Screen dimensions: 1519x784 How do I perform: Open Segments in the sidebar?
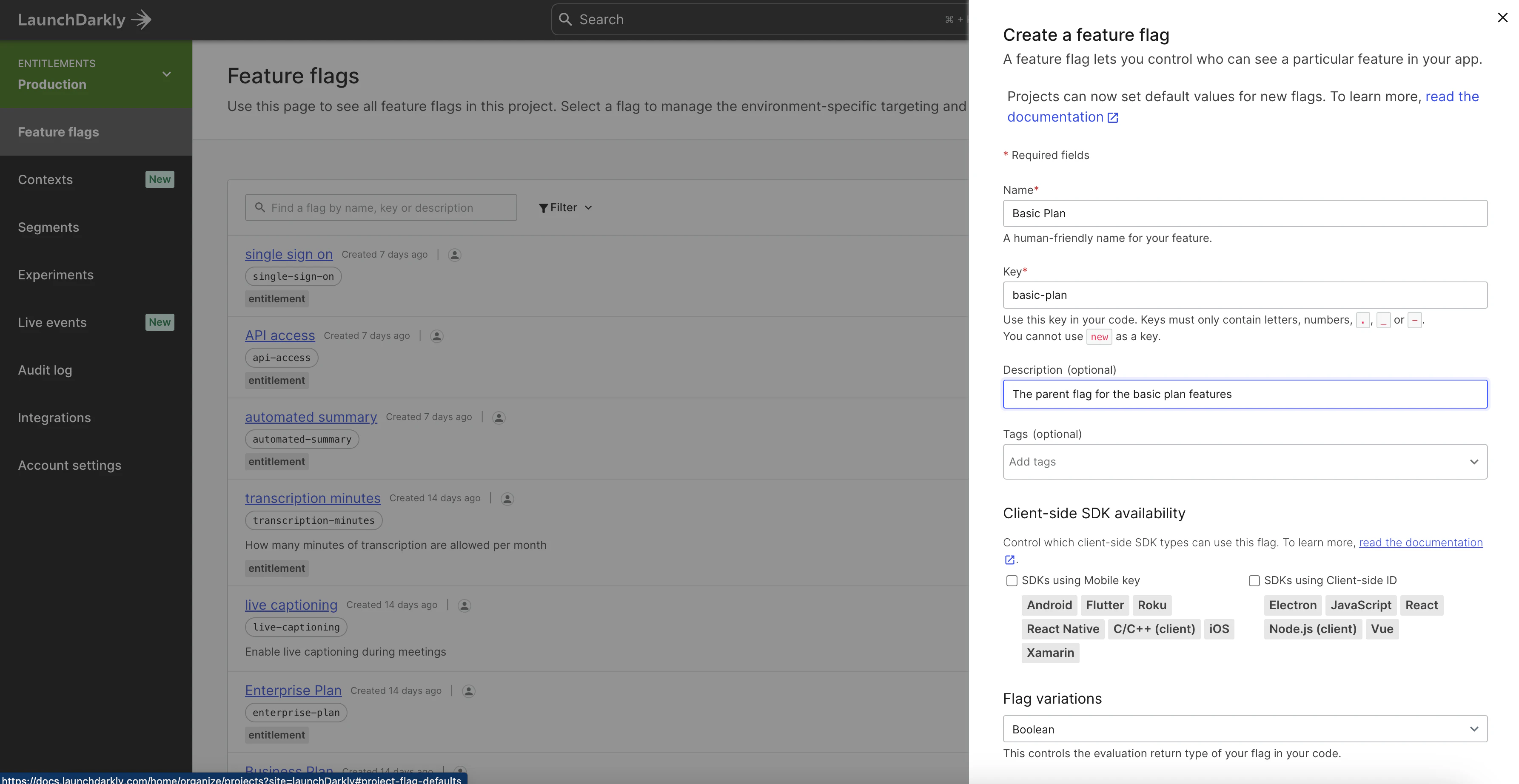[x=48, y=227]
